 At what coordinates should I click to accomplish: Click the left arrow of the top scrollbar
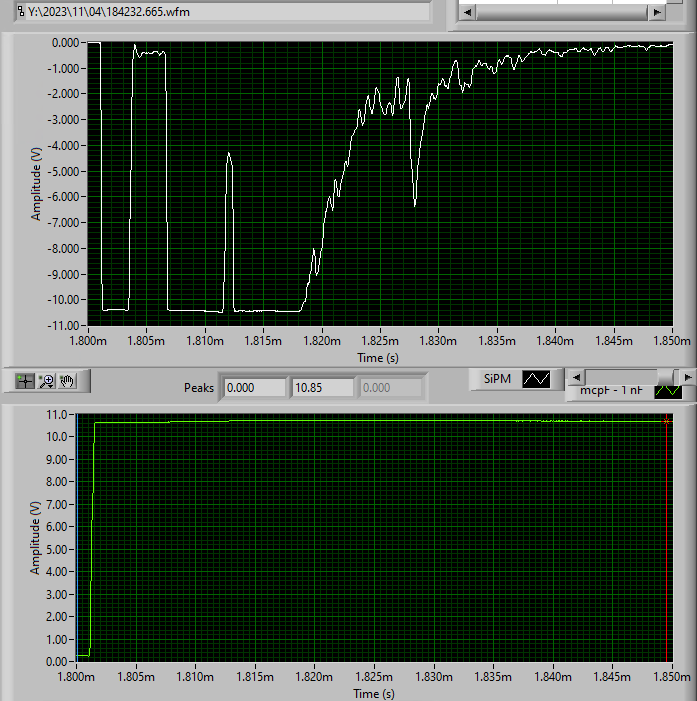[467, 13]
